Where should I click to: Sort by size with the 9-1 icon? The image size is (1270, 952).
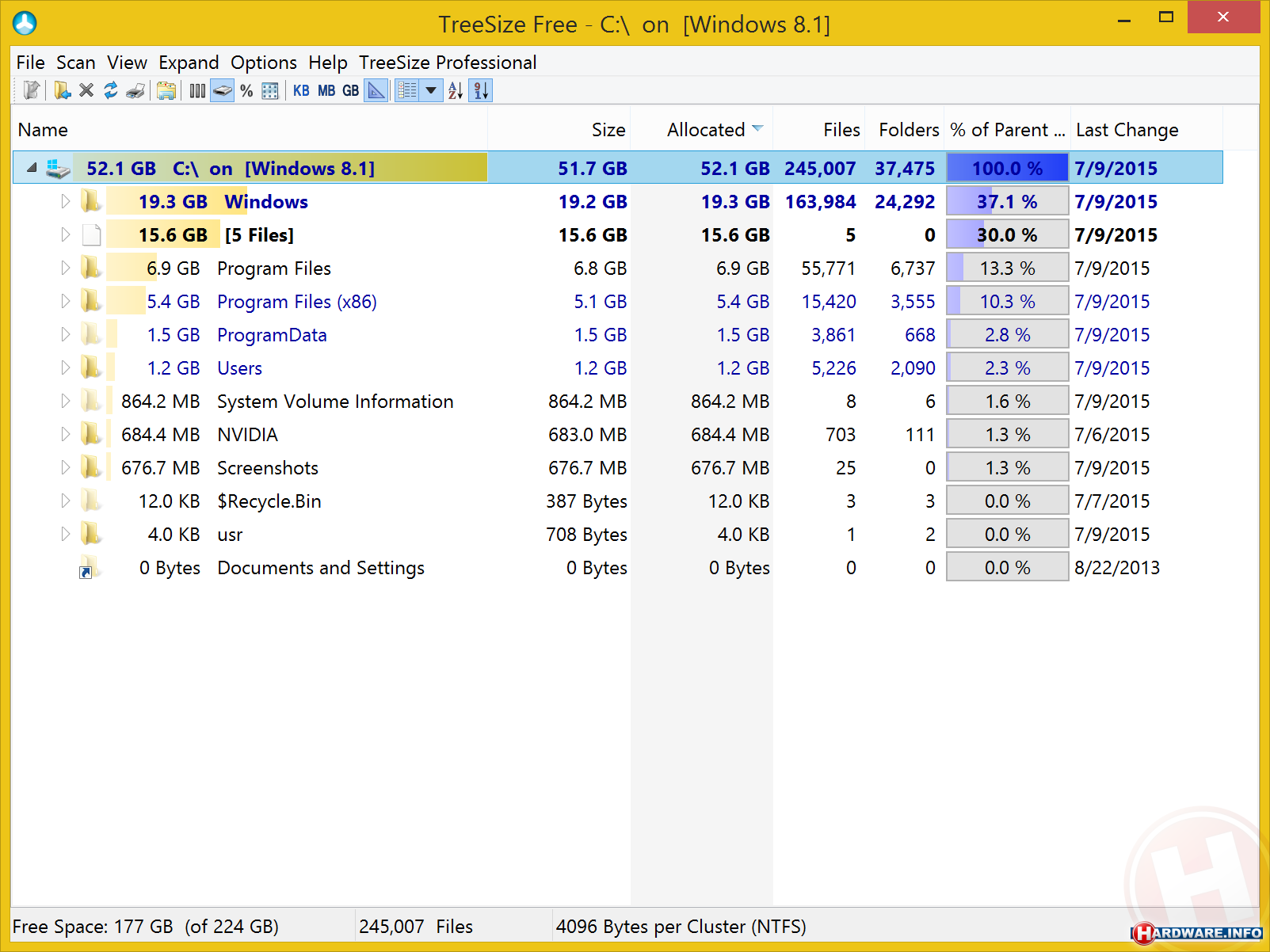(x=481, y=91)
